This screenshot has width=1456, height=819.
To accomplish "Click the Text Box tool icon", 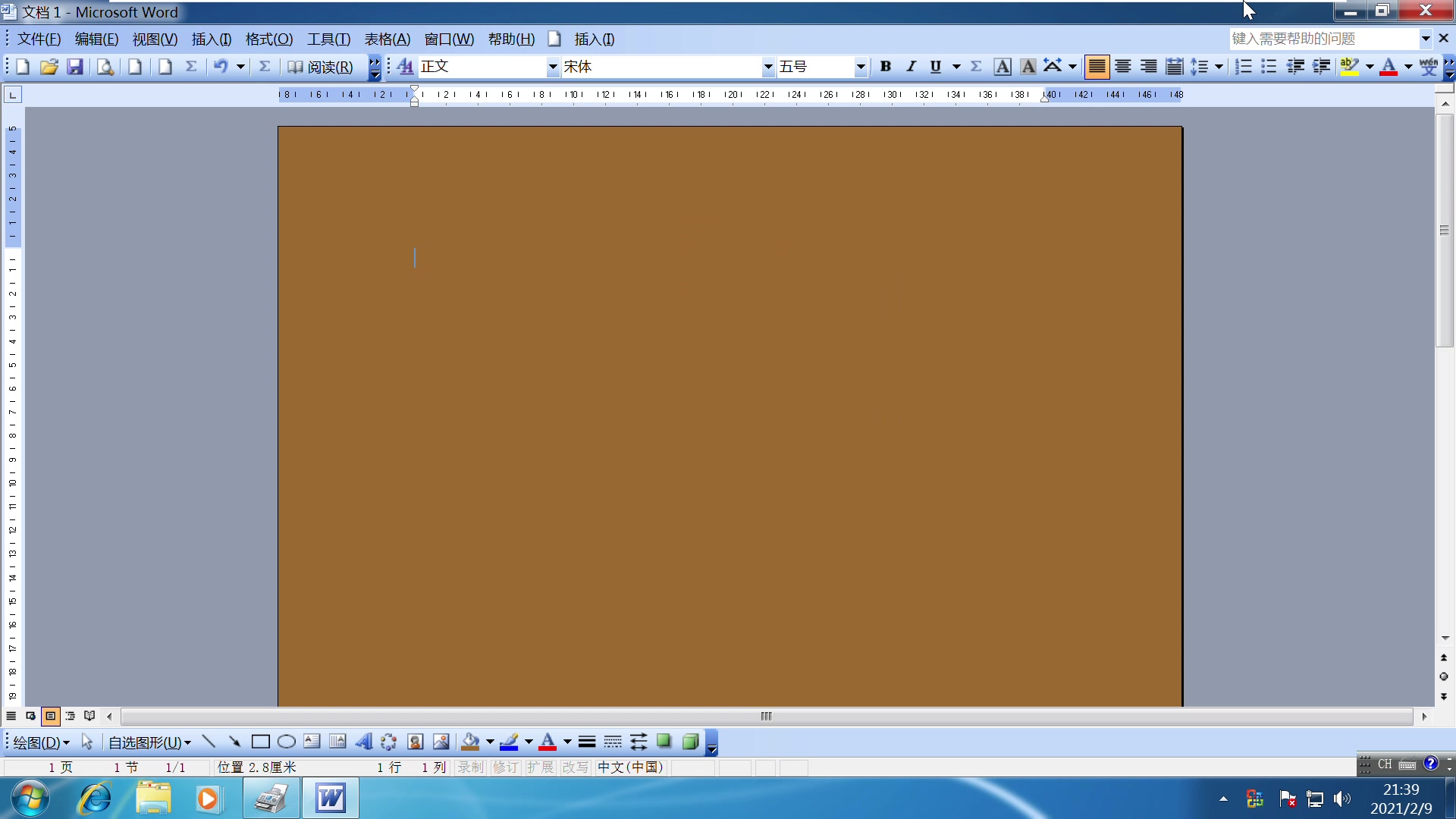I will pyautogui.click(x=312, y=742).
